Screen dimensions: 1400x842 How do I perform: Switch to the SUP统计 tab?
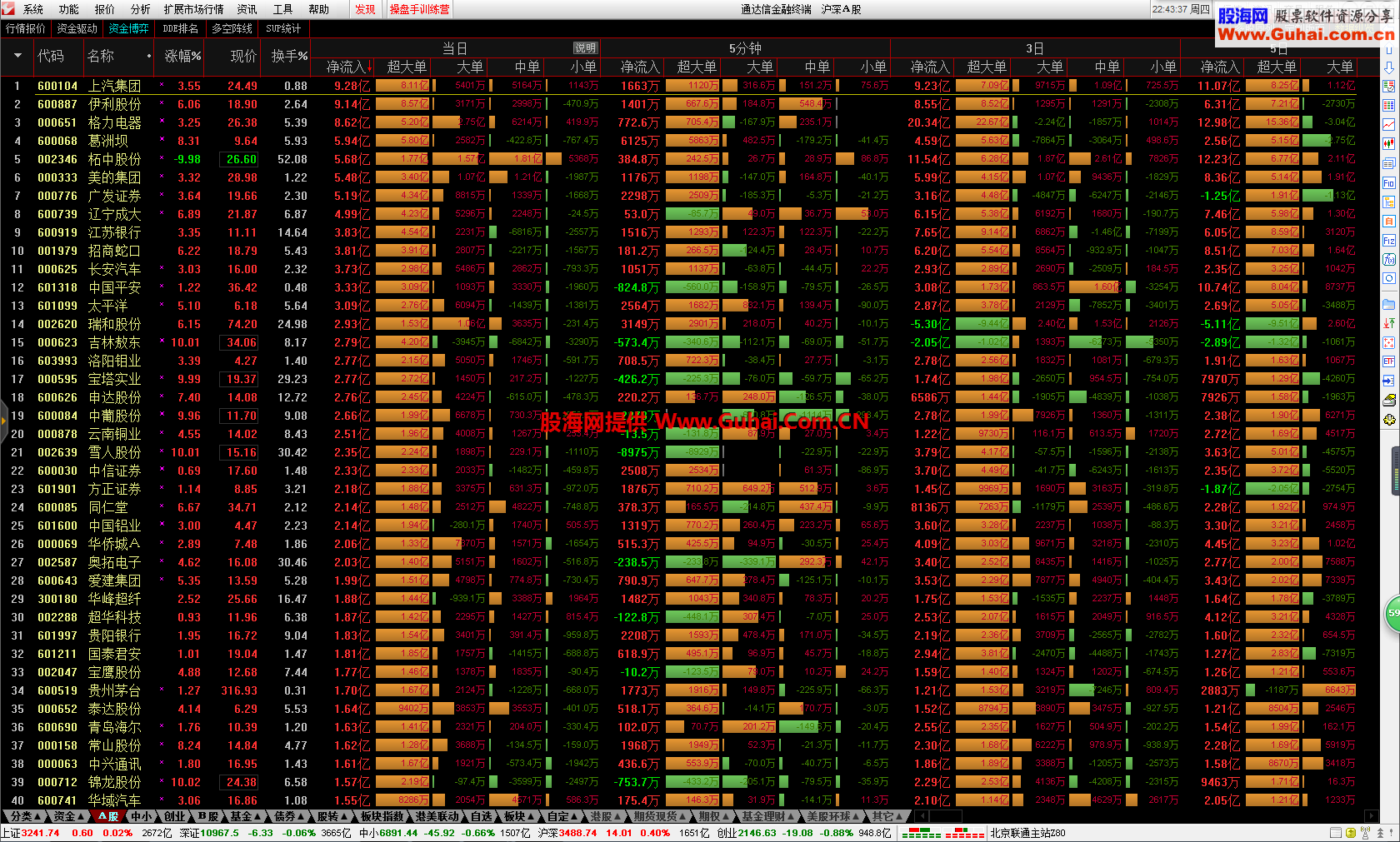(x=283, y=28)
